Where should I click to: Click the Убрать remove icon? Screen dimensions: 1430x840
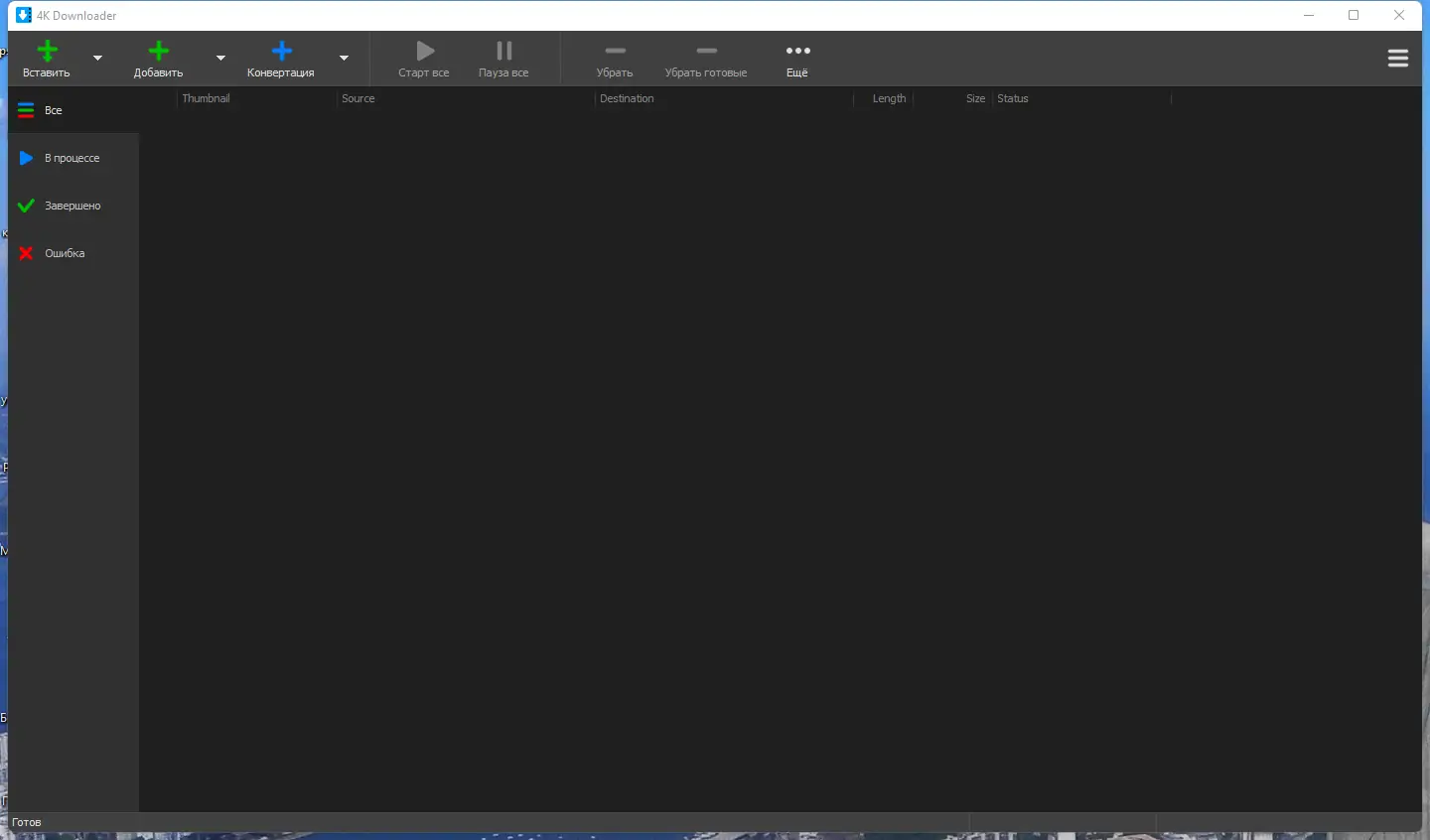point(615,51)
